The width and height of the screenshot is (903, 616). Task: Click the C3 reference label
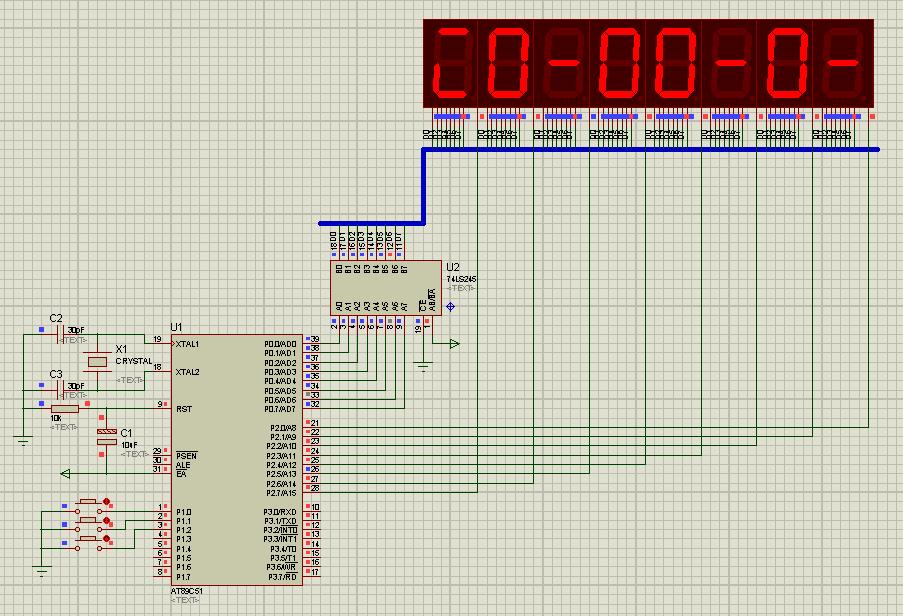[x=56, y=374]
